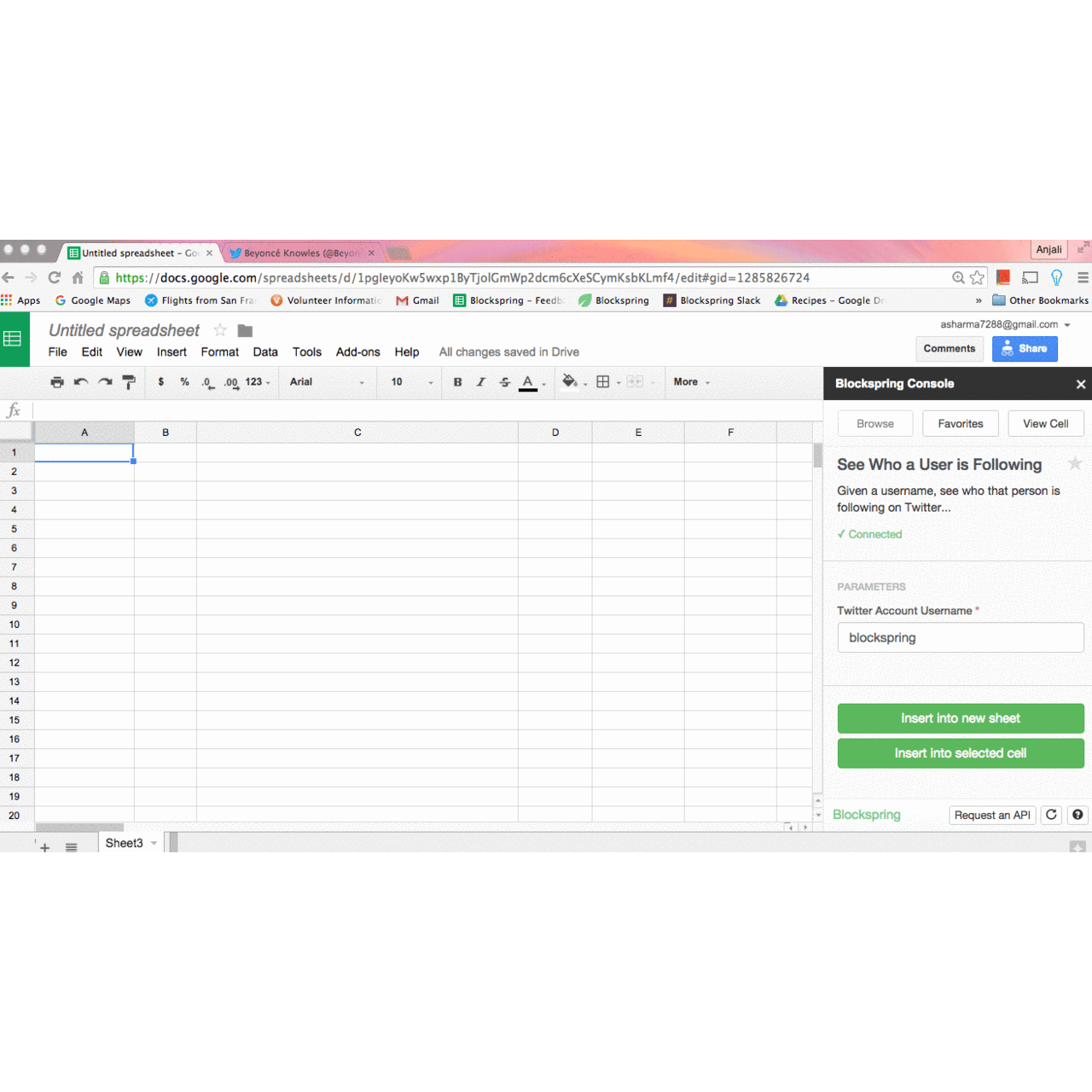Undo the last action in the toolbar
The width and height of the screenshot is (1092, 1092).
[81, 382]
